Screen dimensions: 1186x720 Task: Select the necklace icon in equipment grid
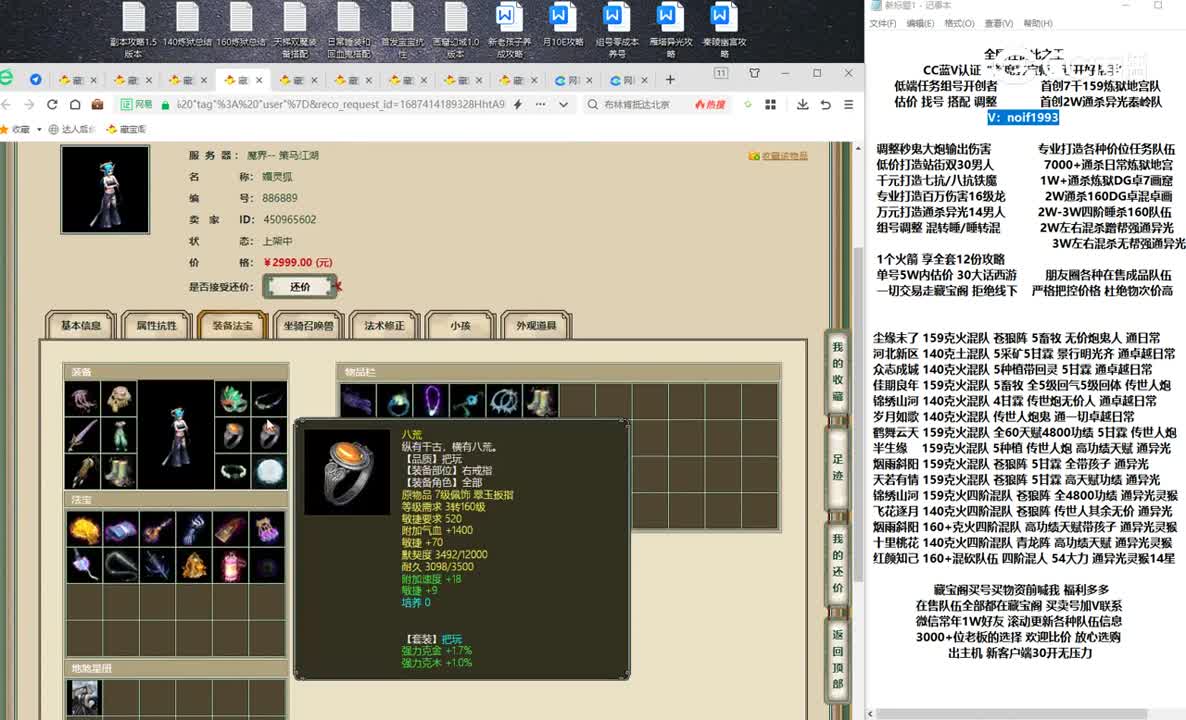269,399
